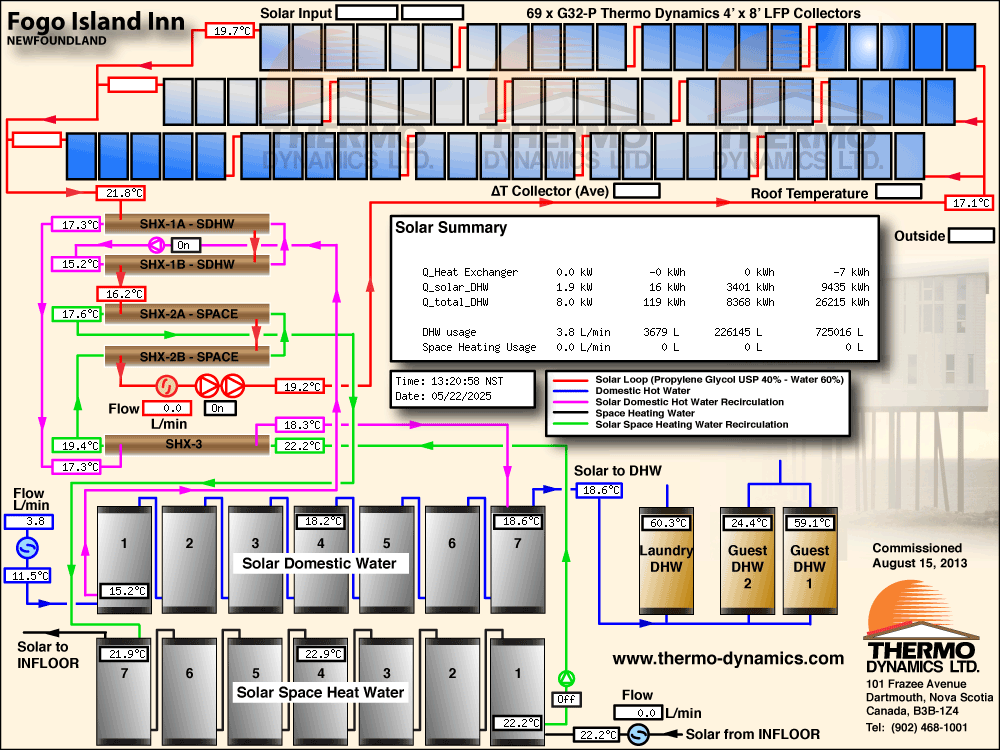Click the Date: 05/22/2025 display
The width and height of the screenshot is (1000, 750).
click(443, 396)
